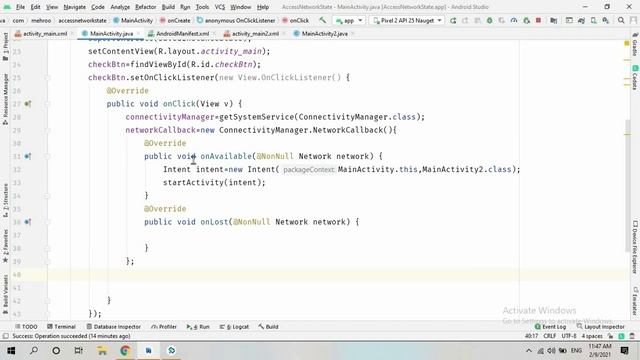Click the MainActivity breadcrumb in navigation bar
The height and width of the screenshot is (360, 640).
tap(133, 20)
